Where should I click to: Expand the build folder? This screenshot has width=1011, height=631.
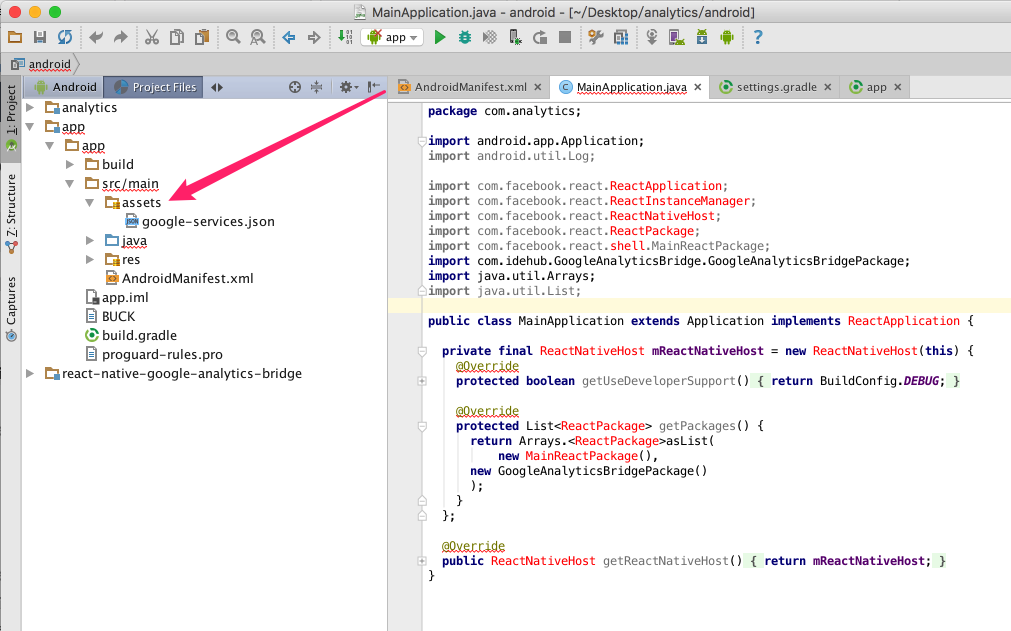coord(70,164)
